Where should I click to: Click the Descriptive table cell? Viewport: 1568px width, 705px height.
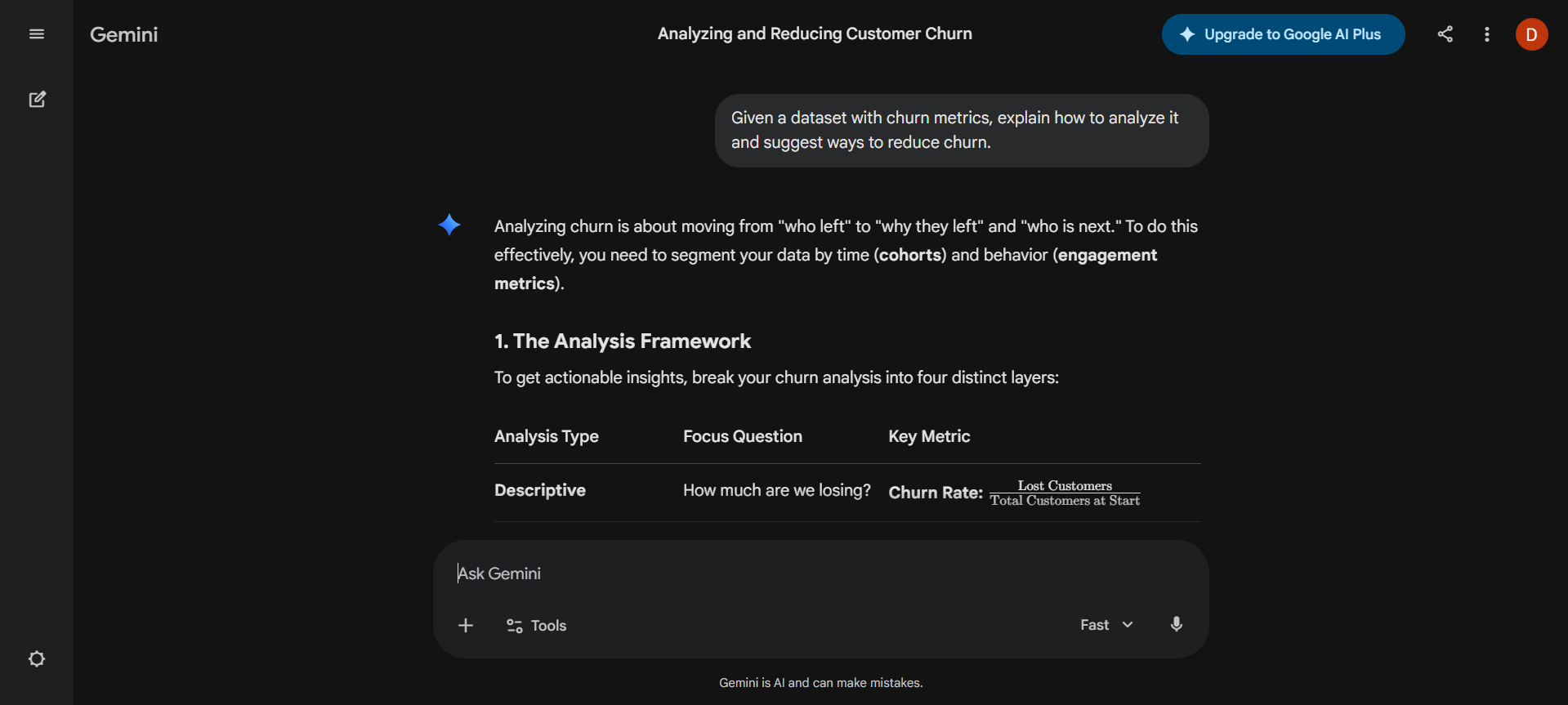pos(540,490)
